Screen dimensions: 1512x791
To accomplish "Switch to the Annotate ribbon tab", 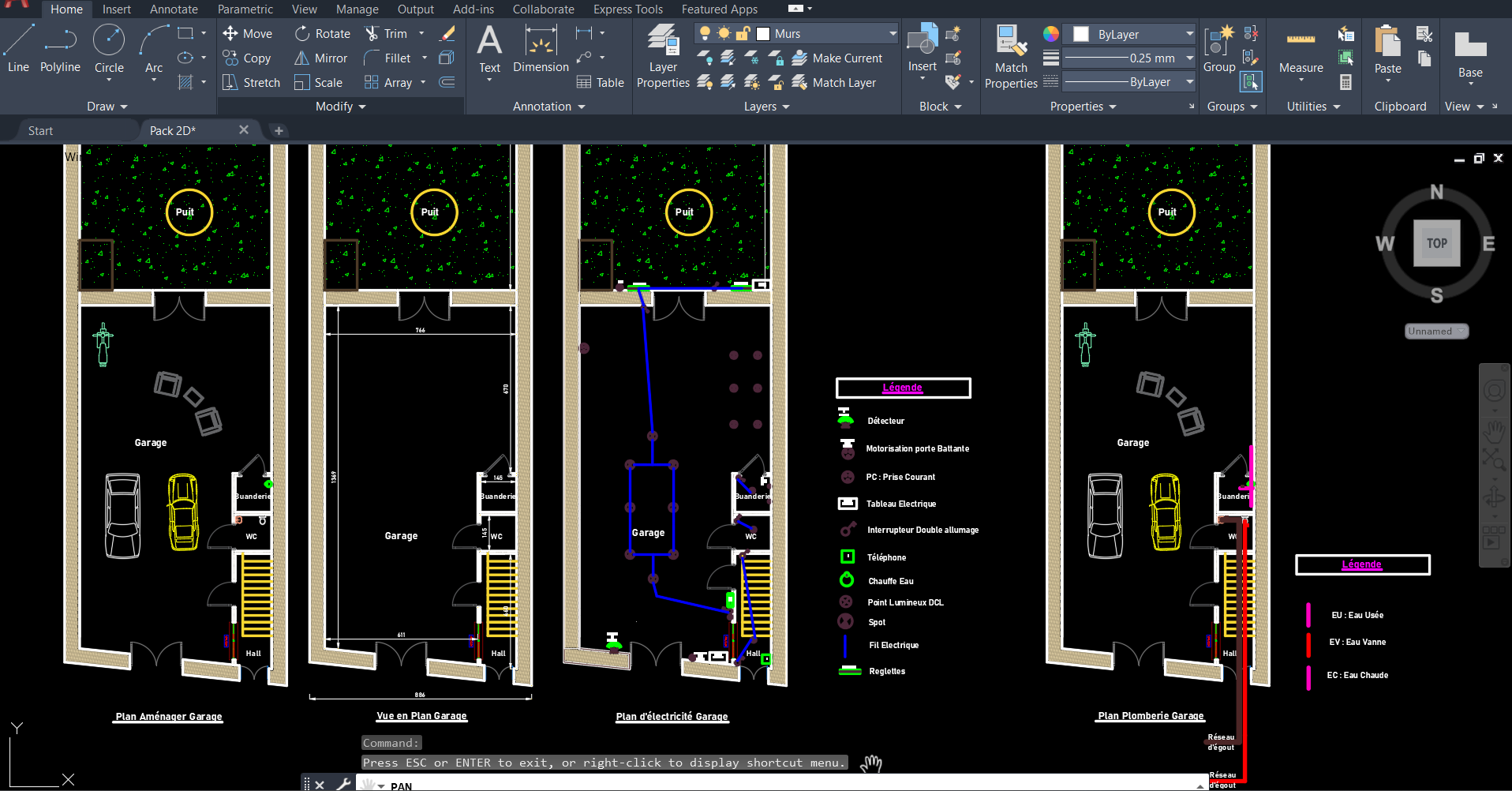I will click(x=174, y=9).
